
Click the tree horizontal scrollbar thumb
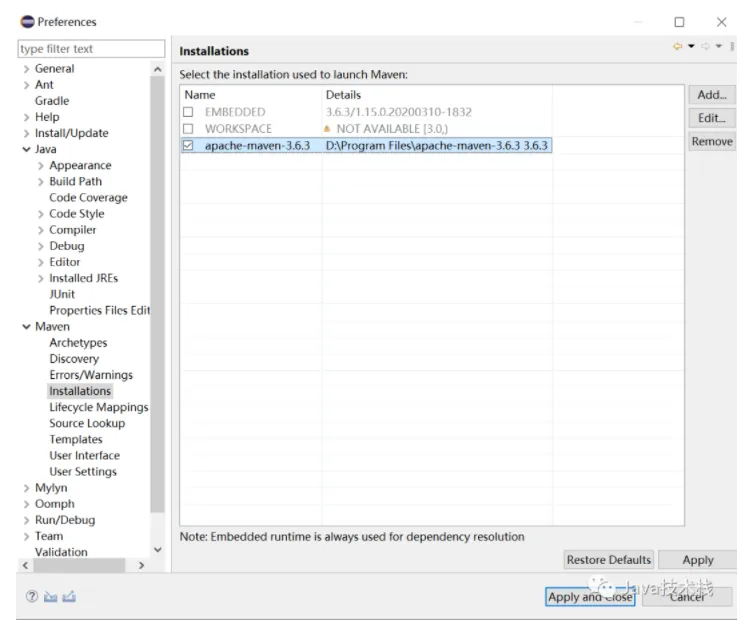(x=79, y=565)
